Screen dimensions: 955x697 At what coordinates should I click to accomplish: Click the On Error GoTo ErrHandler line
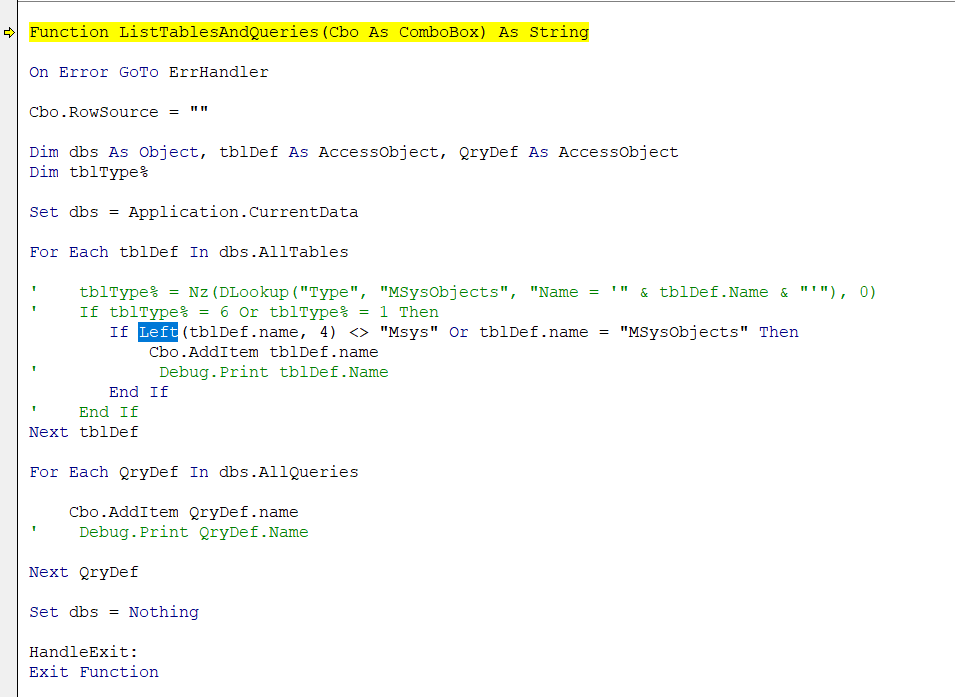[x=149, y=72]
